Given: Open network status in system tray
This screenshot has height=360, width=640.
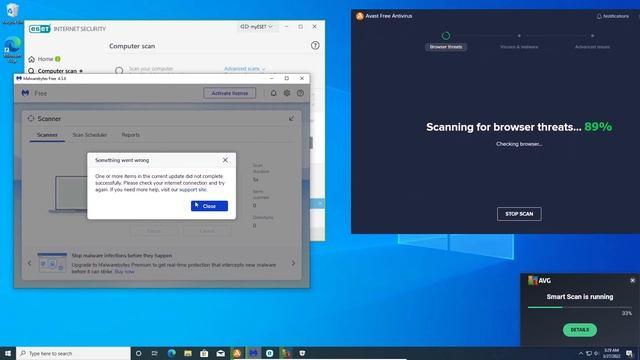Looking at the screenshot, I should coord(589,353).
